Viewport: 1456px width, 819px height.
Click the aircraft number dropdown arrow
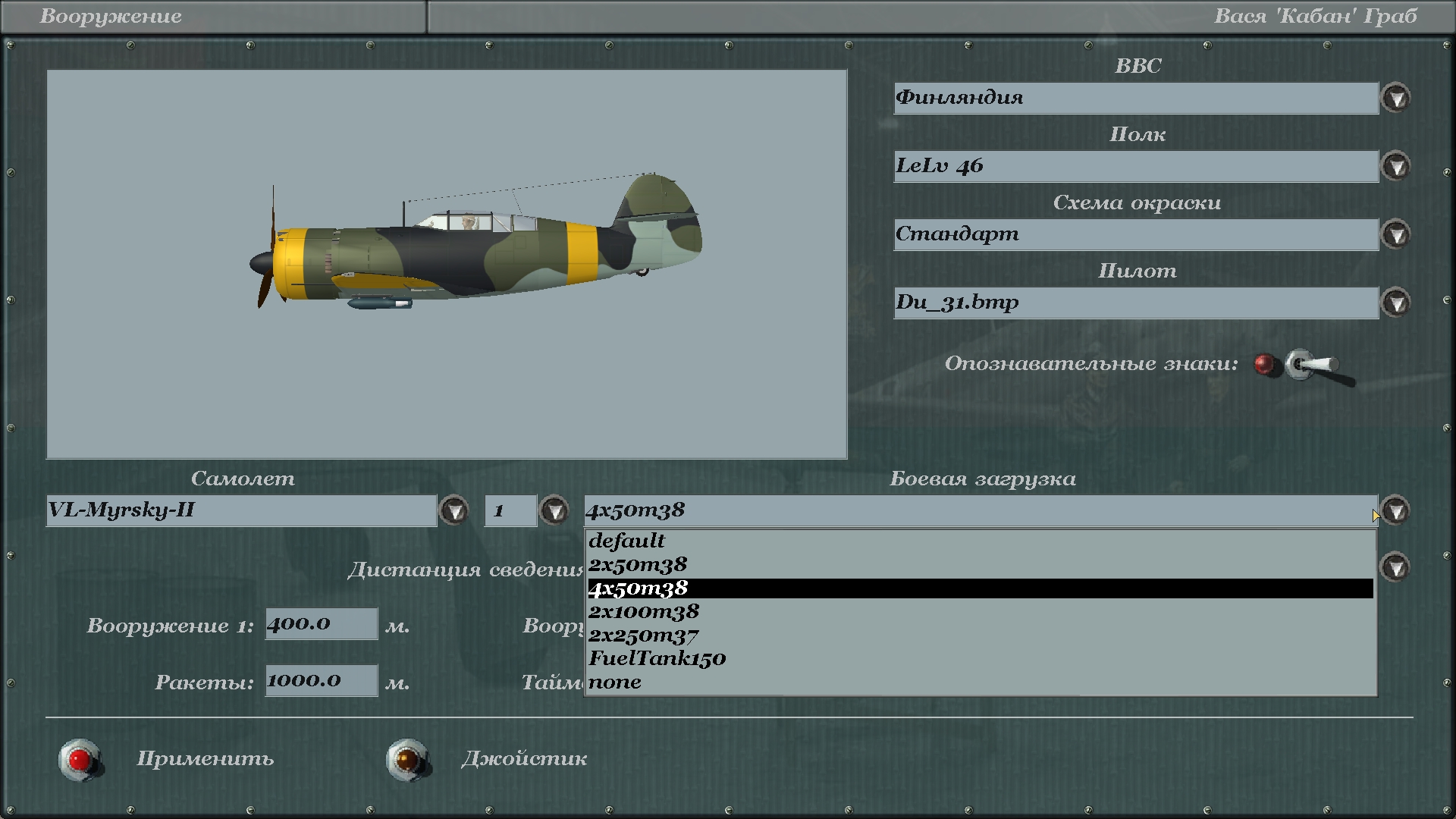(554, 511)
